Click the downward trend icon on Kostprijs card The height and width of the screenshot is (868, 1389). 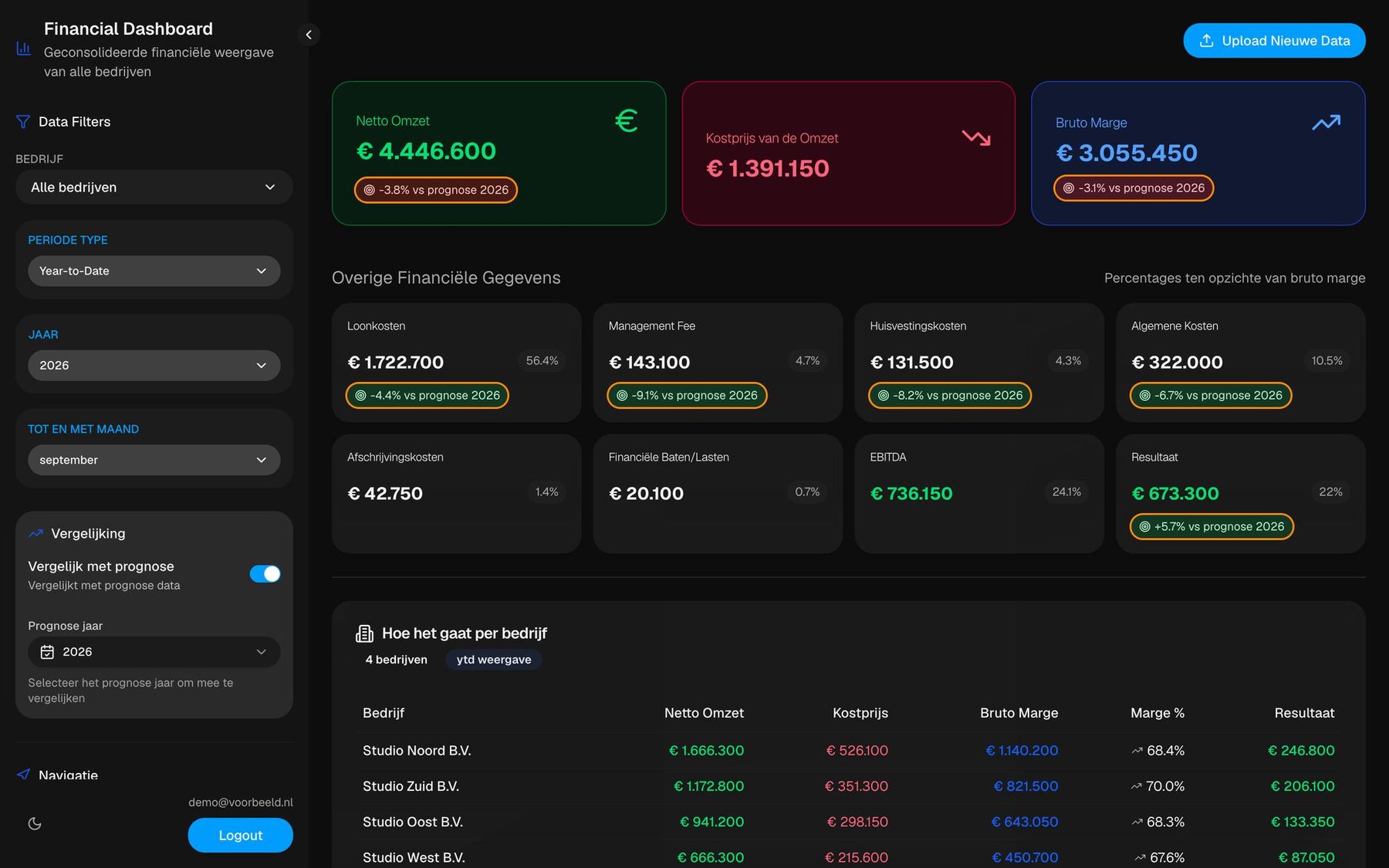click(x=976, y=138)
